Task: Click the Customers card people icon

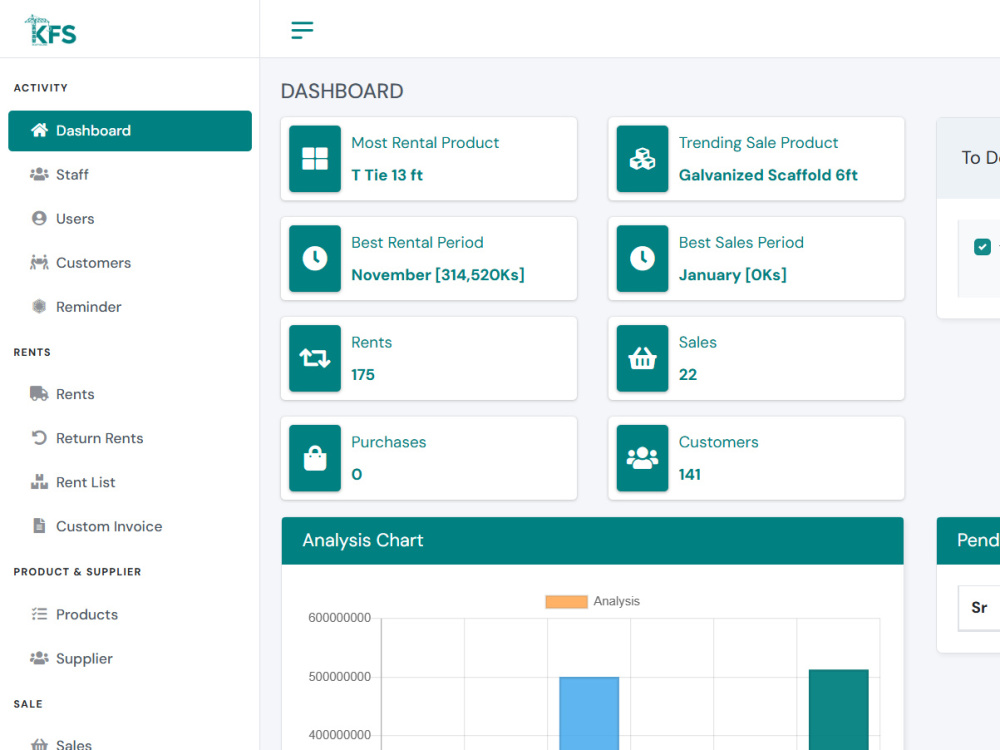Action: pos(642,458)
